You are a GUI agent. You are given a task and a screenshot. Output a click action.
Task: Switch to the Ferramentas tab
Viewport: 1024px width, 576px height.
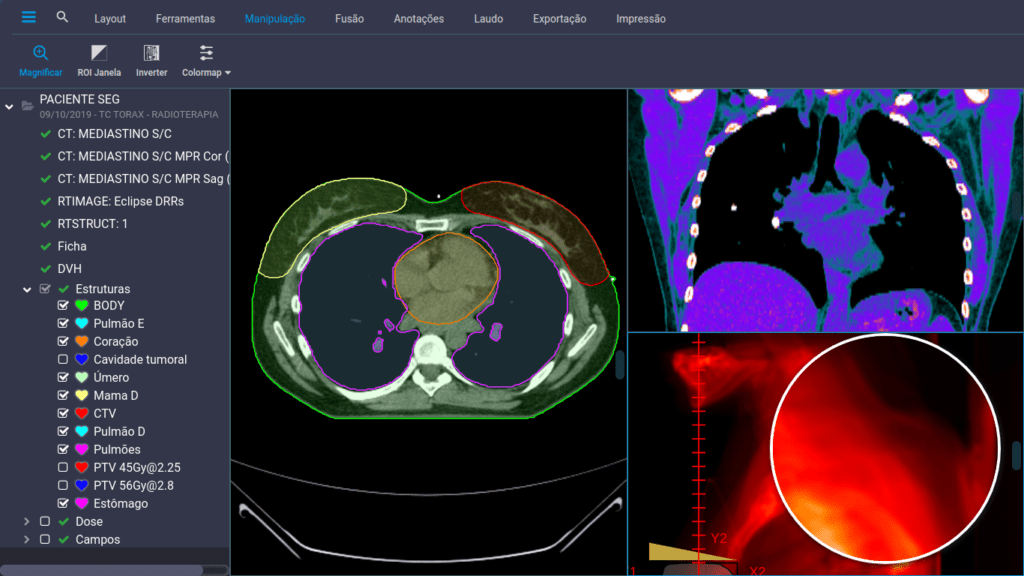point(185,19)
